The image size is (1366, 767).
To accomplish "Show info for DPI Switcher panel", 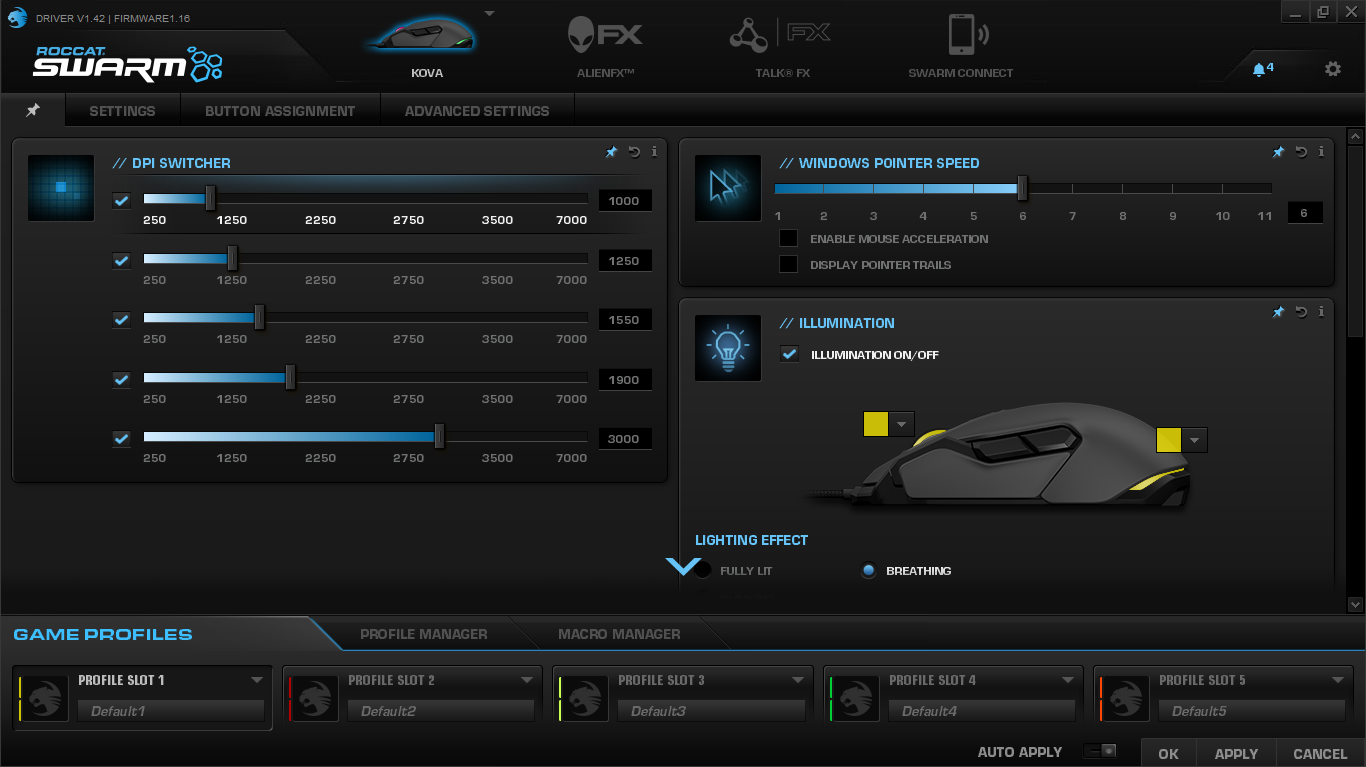I will coord(654,152).
